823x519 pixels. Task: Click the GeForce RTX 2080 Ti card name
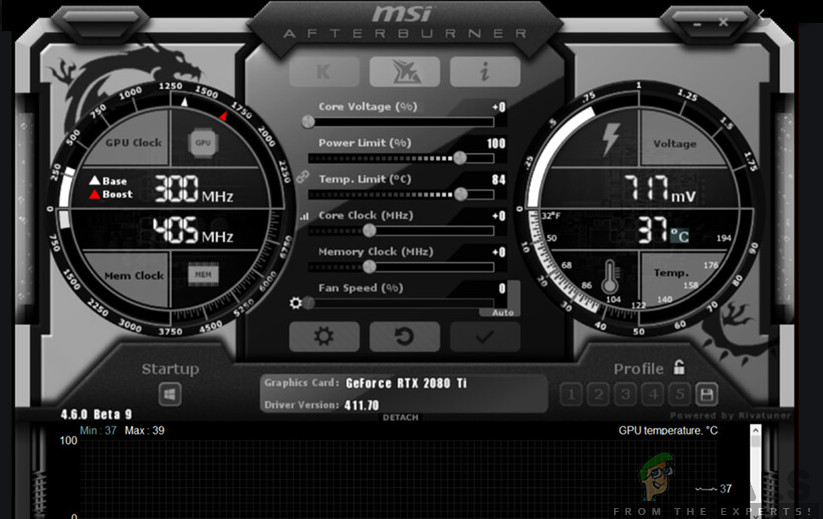pos(406,384)
